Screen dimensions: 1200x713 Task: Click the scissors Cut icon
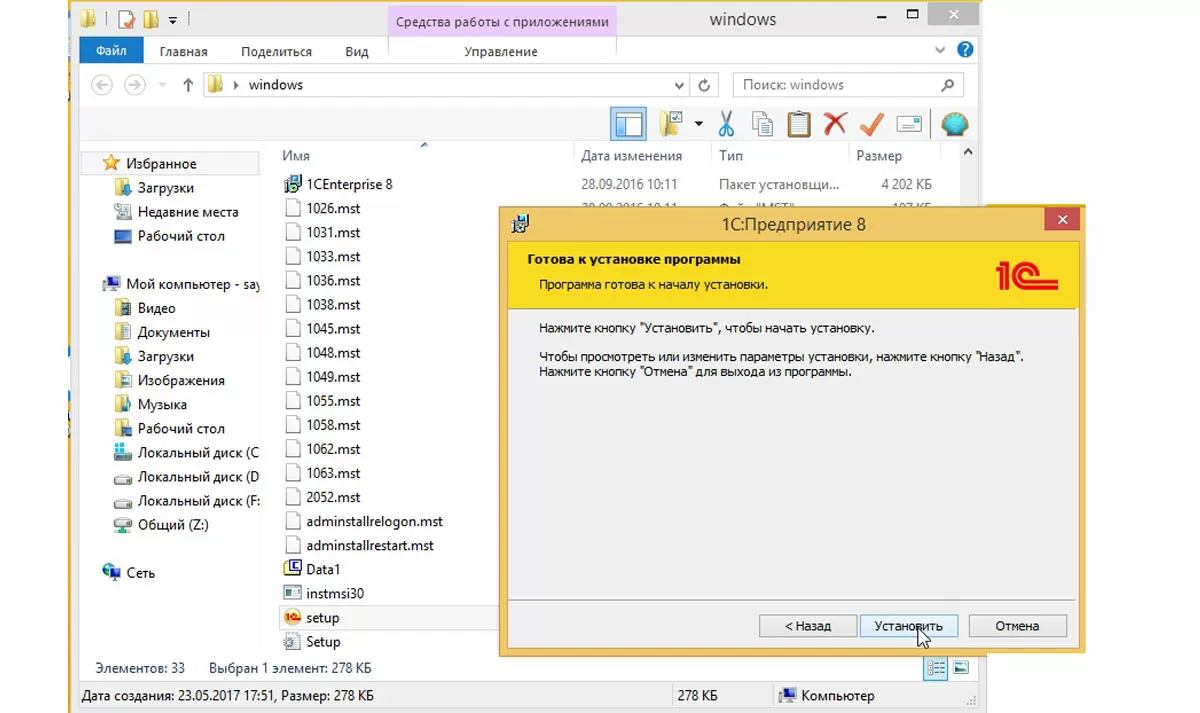tap(726, 124)
